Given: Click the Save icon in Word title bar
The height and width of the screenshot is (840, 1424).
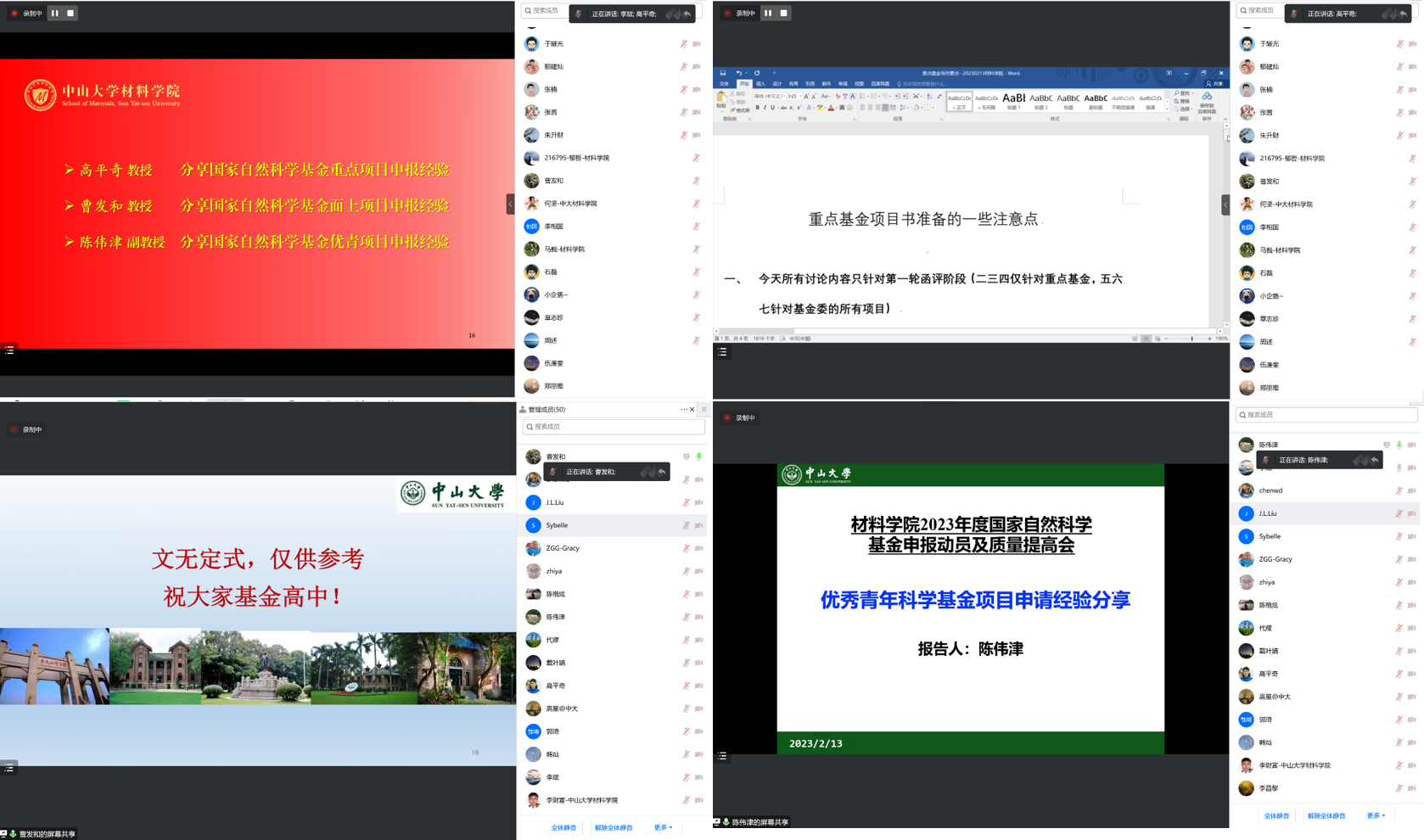Looking at the screenshot, I should pyautogui.click(x=723, y=73).
